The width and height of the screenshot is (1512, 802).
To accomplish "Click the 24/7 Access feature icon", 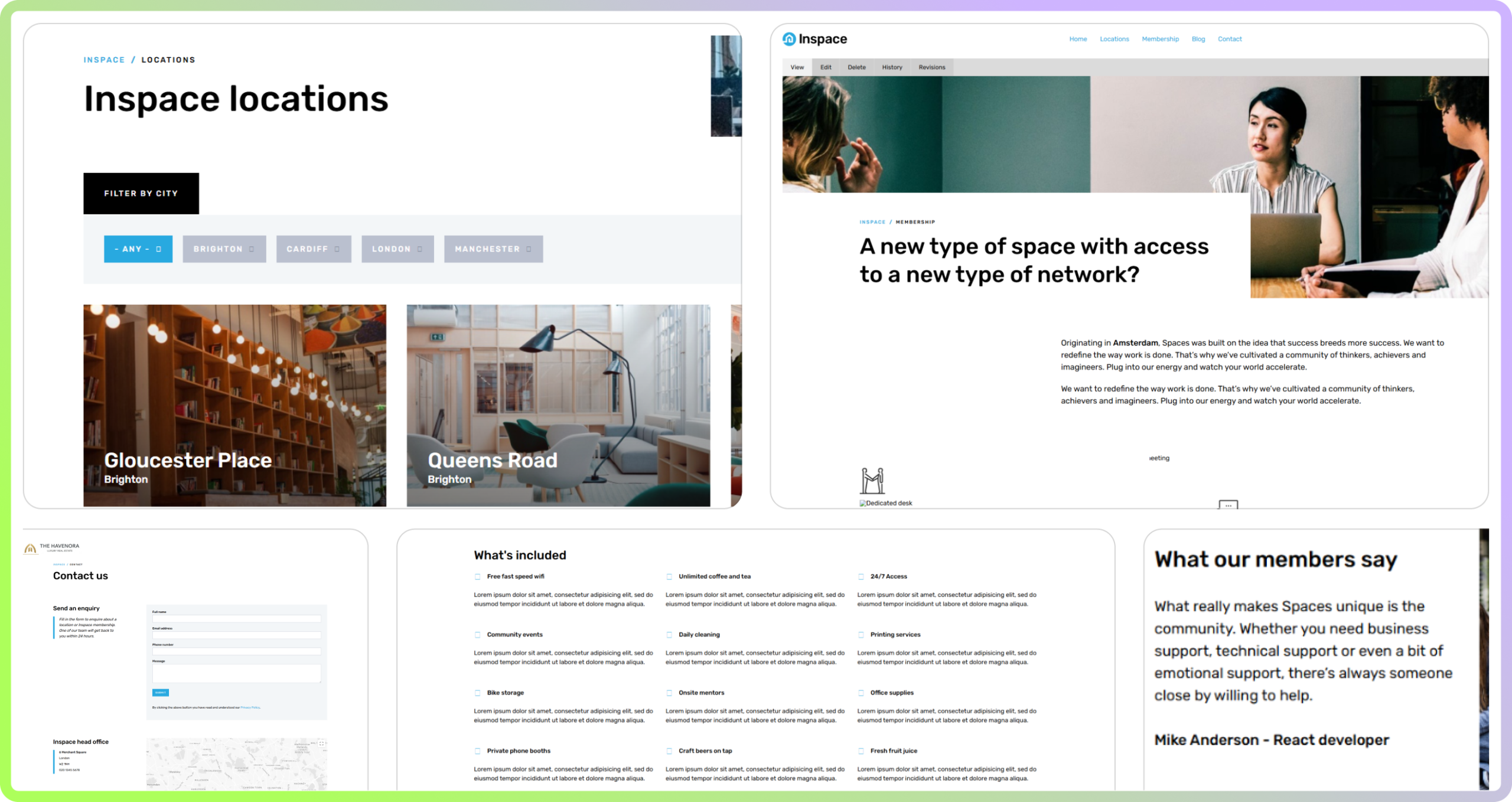I will [861, 576].
